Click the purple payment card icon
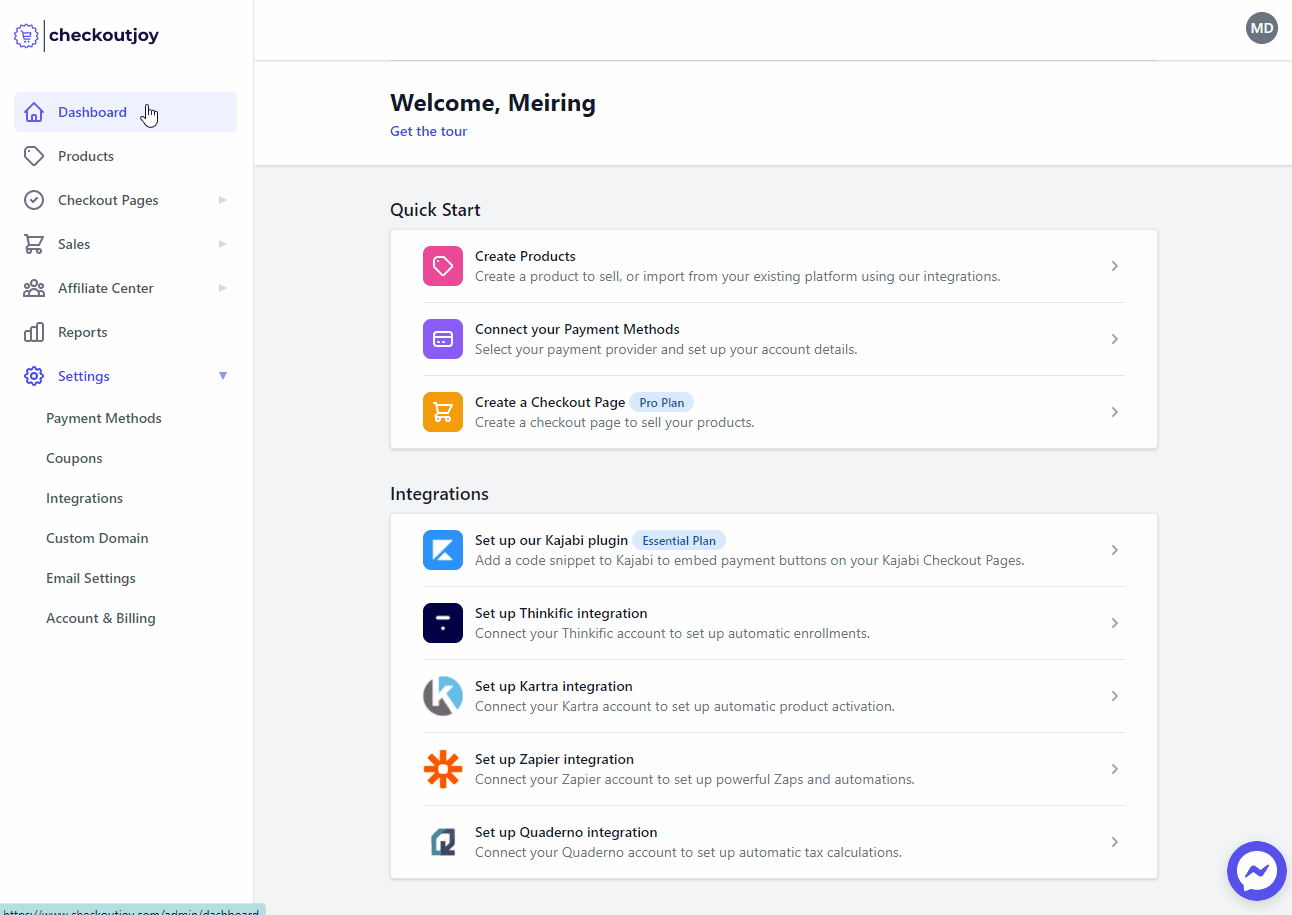This screenshot has height=915, width=1292. point(443,339)
